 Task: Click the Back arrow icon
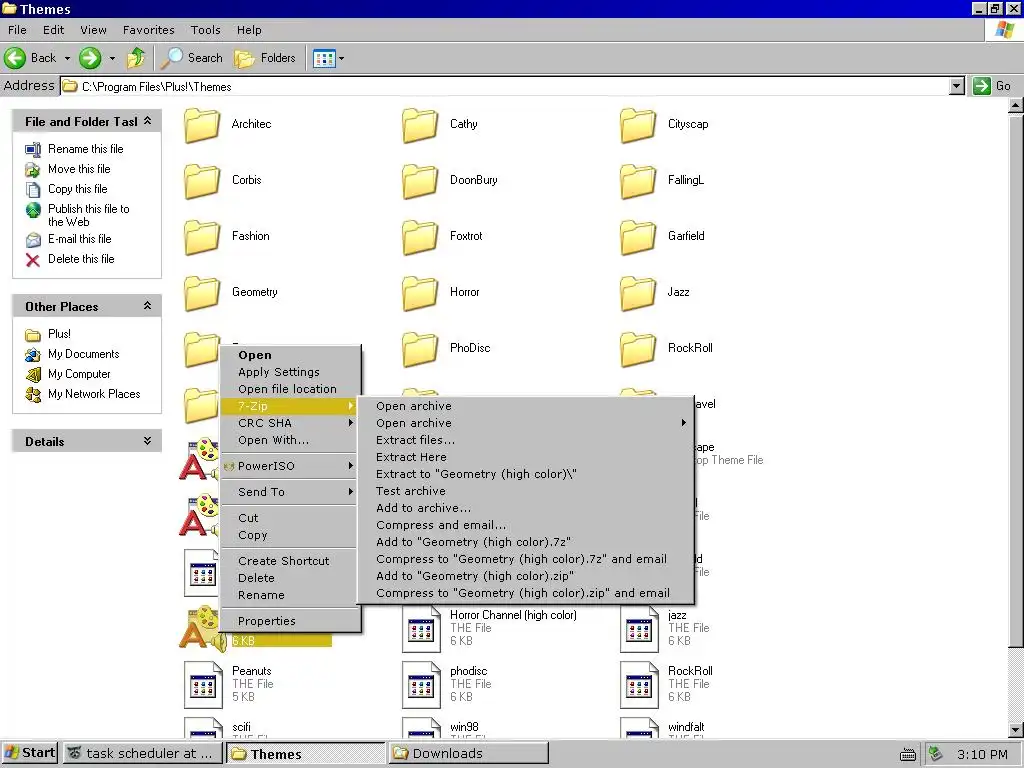click(15, 58)
